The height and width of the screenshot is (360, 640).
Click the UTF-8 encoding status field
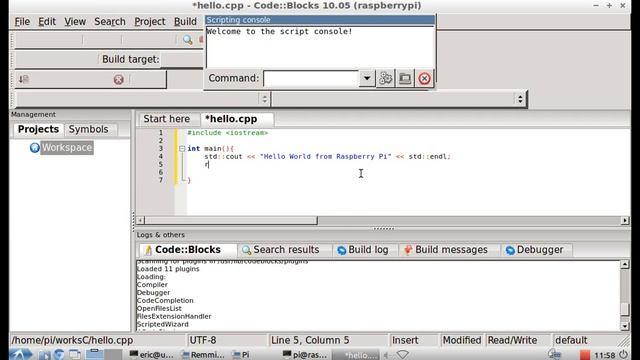click(203, 340)
